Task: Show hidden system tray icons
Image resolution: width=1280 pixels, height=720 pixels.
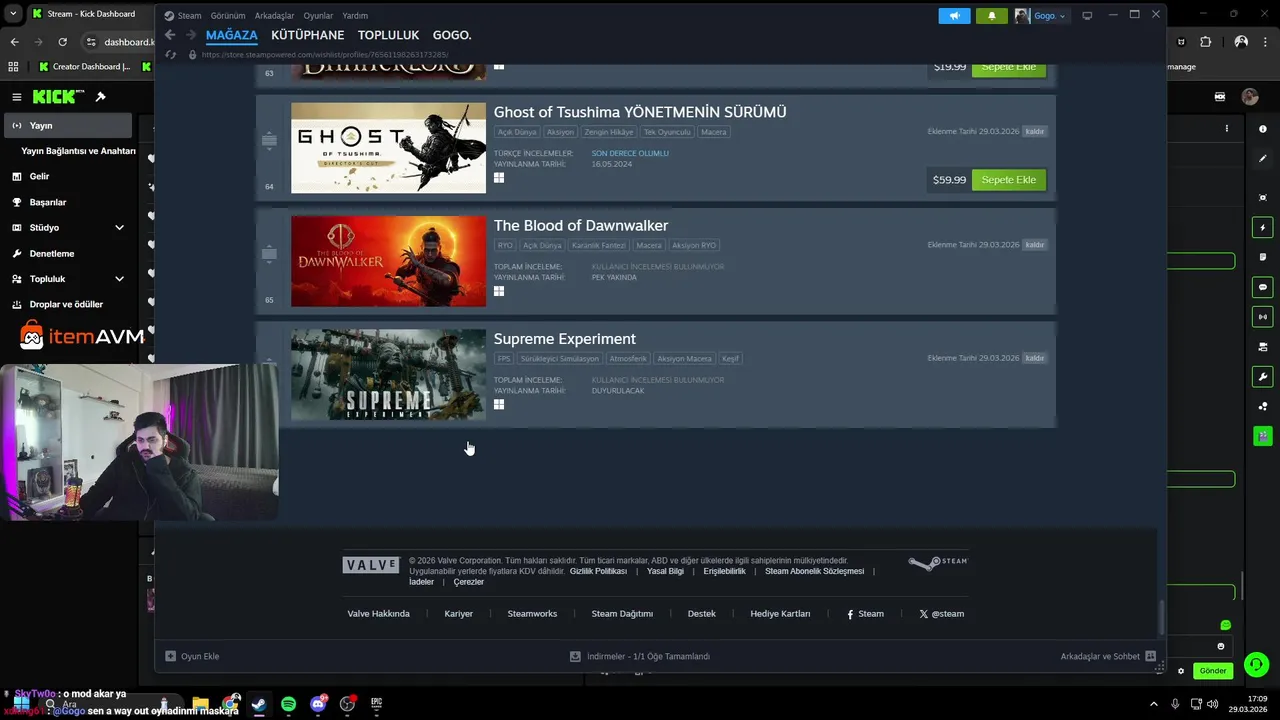Action: [x=1153, y=704]
